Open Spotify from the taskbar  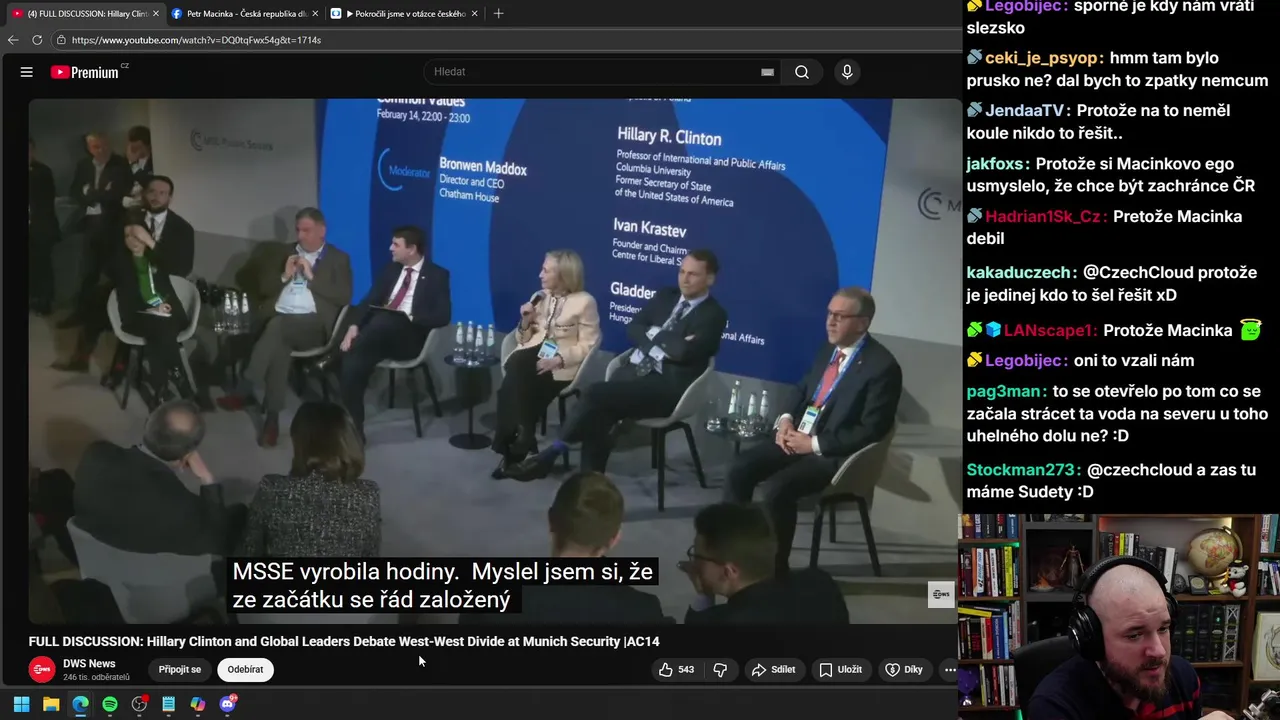point(110,704)
